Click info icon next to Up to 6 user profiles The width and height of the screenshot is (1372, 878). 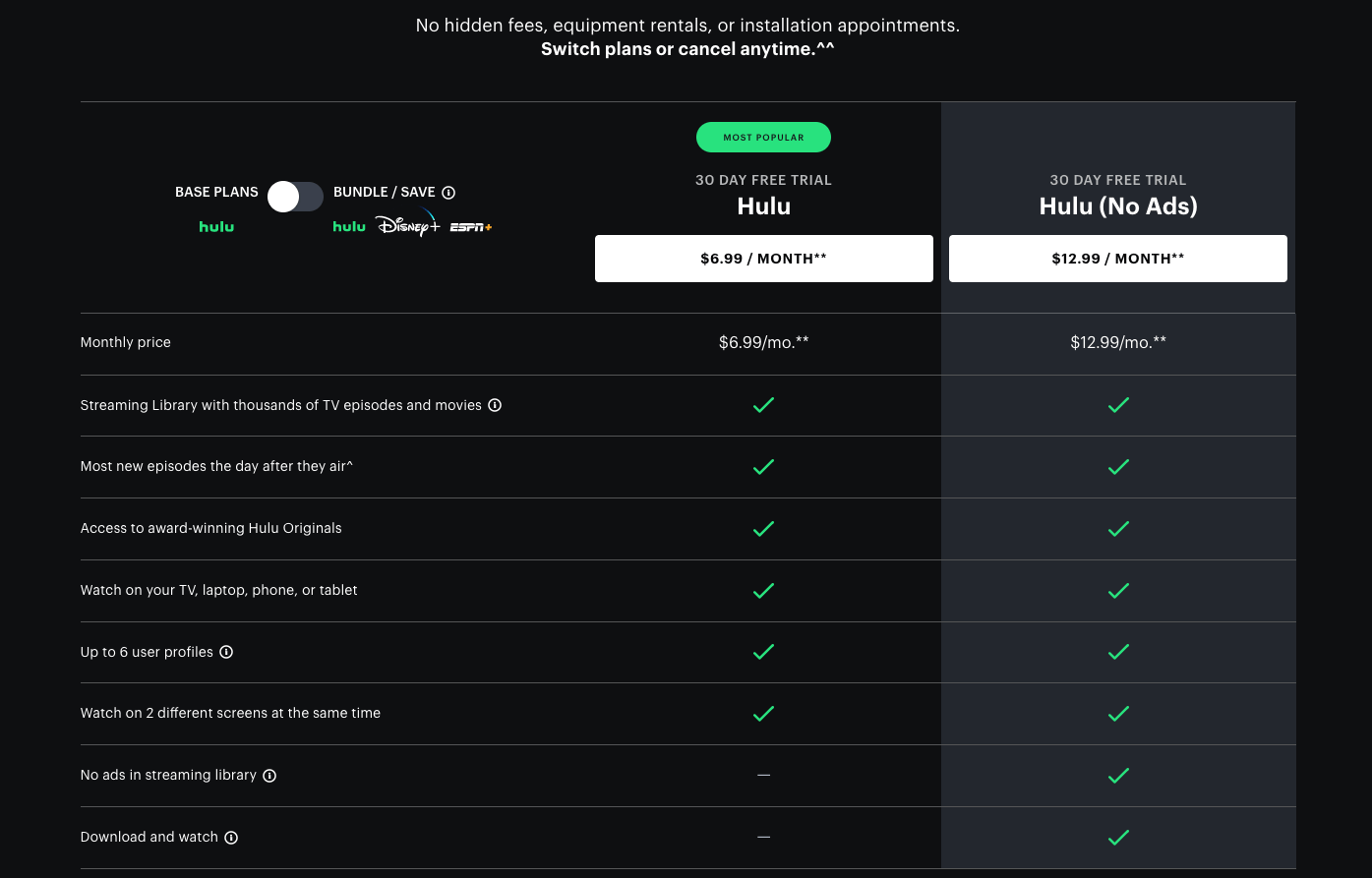click(226, 652)
